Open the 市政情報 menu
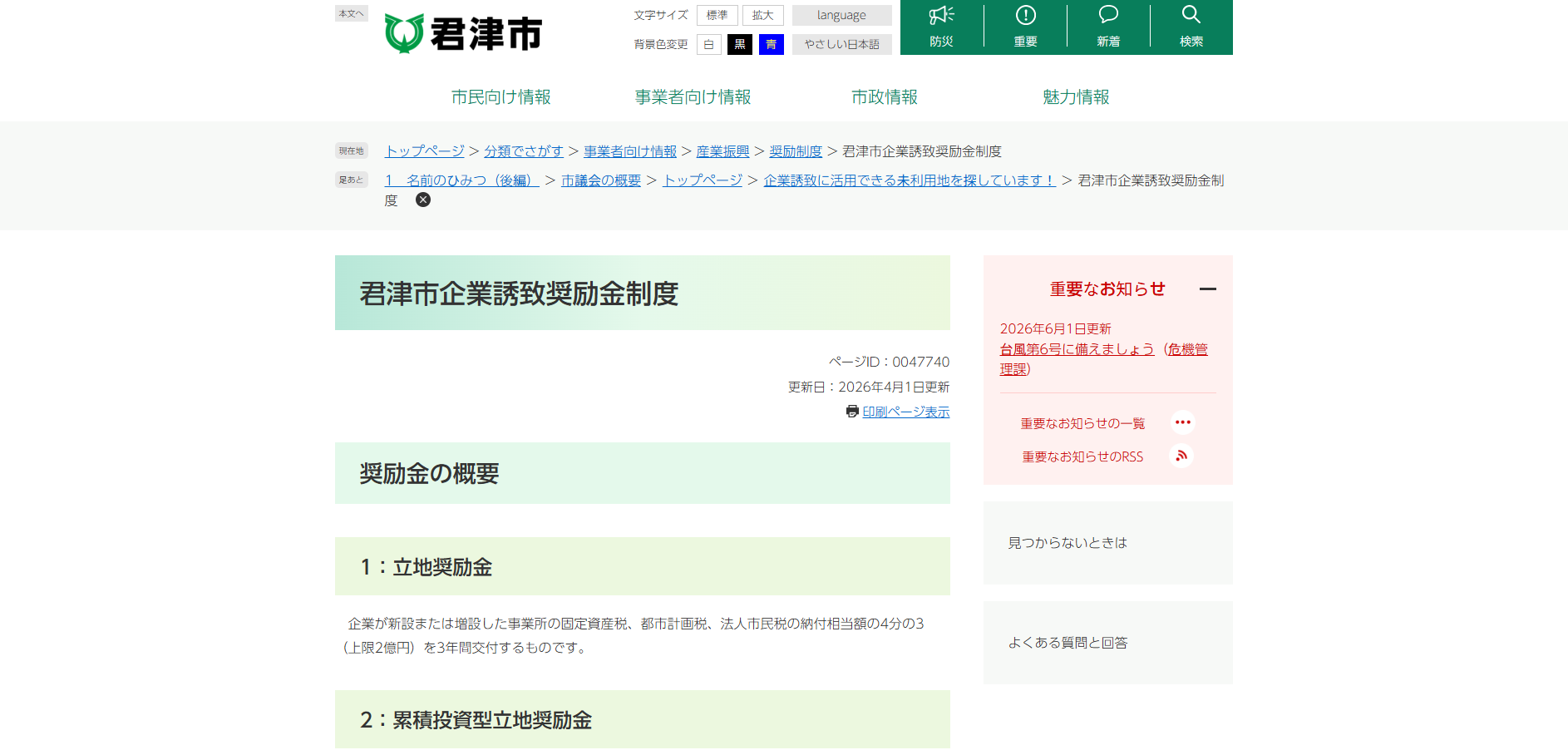The width and height of the screenshot is (1568, 750). point(885,96)
